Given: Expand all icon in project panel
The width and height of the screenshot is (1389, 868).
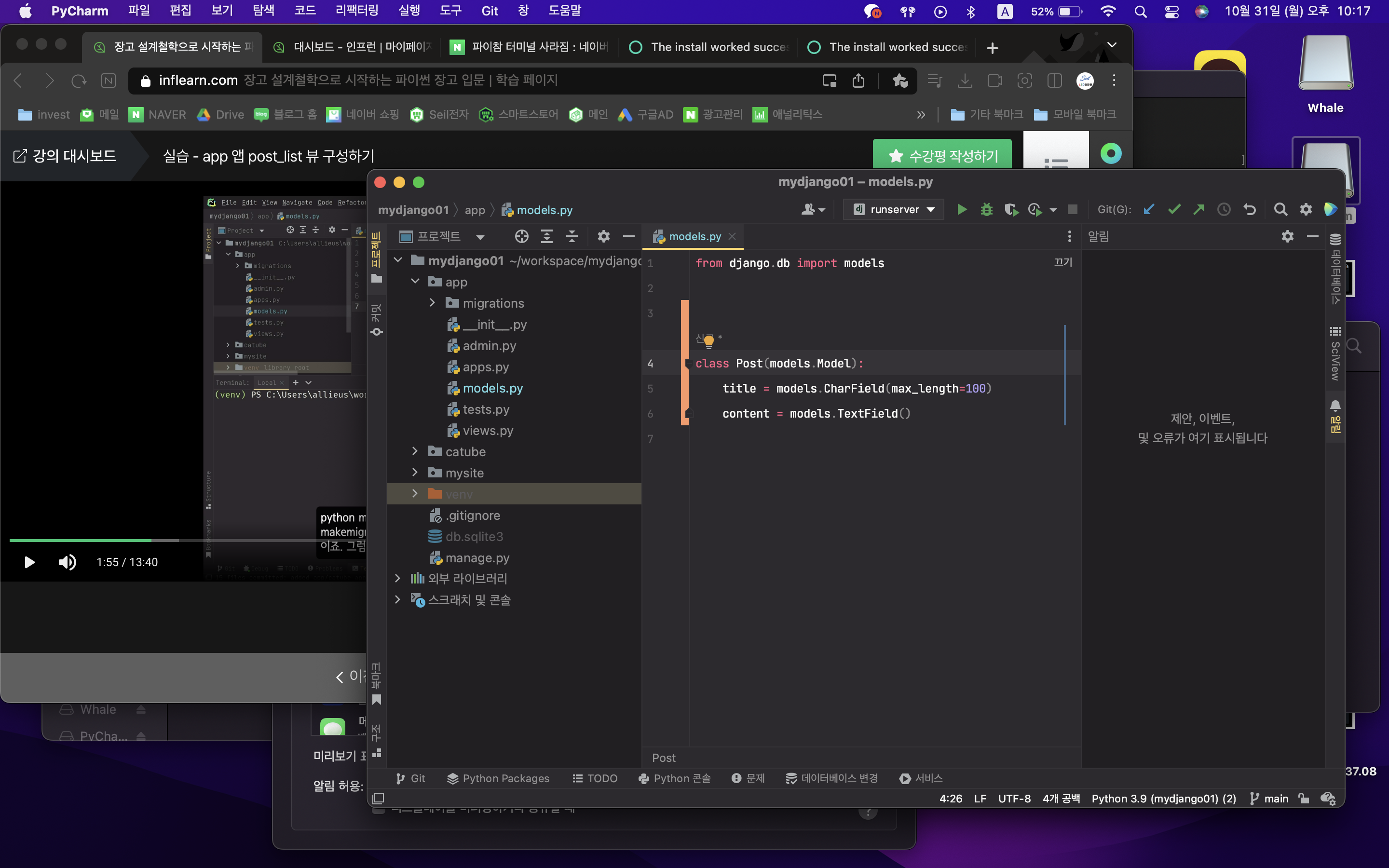Looking at the screenshot, I should tap(547, 236).
